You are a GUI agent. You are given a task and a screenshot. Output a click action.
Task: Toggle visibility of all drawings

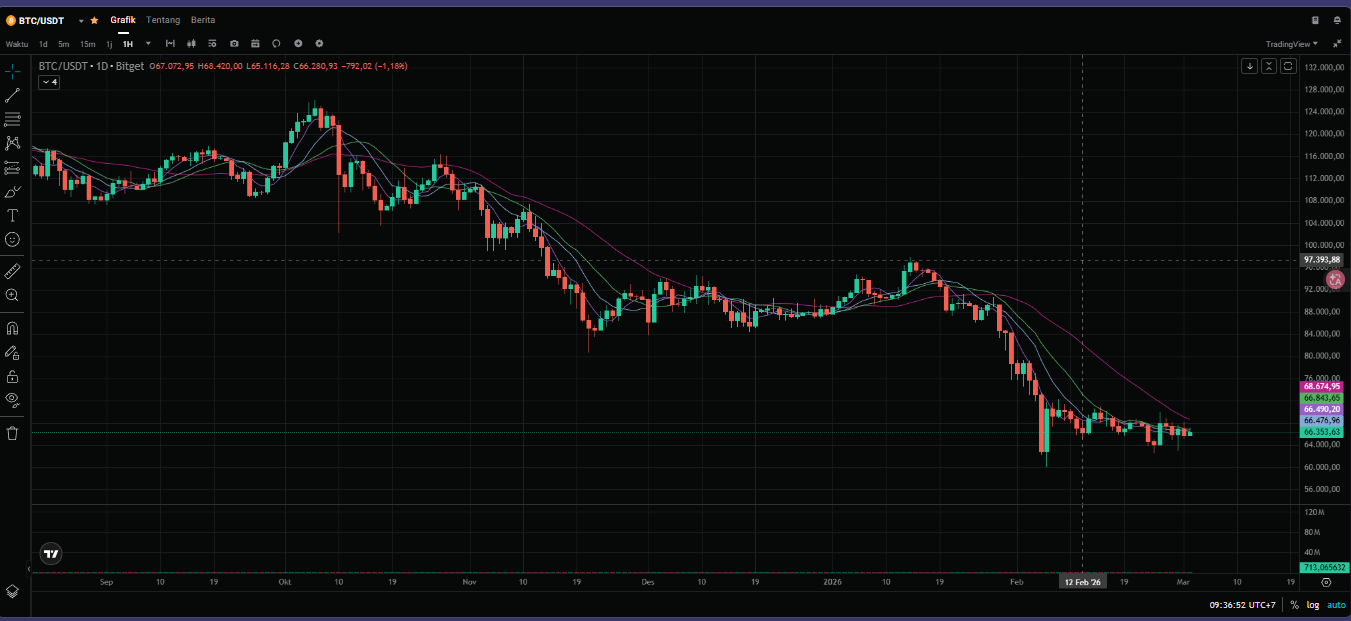point(12,400)
